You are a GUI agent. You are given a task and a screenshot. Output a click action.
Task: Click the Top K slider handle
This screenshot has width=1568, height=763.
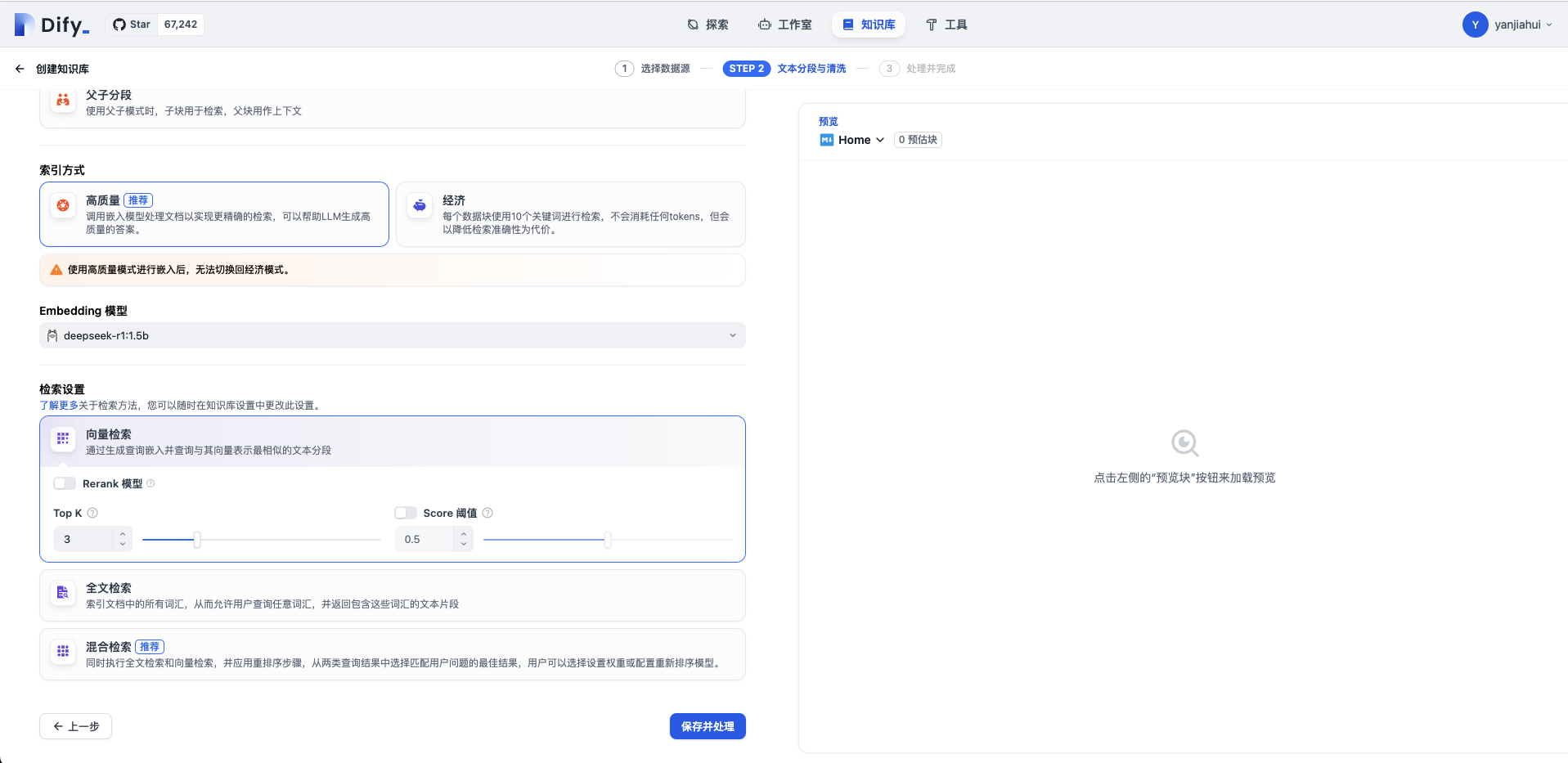197,540
